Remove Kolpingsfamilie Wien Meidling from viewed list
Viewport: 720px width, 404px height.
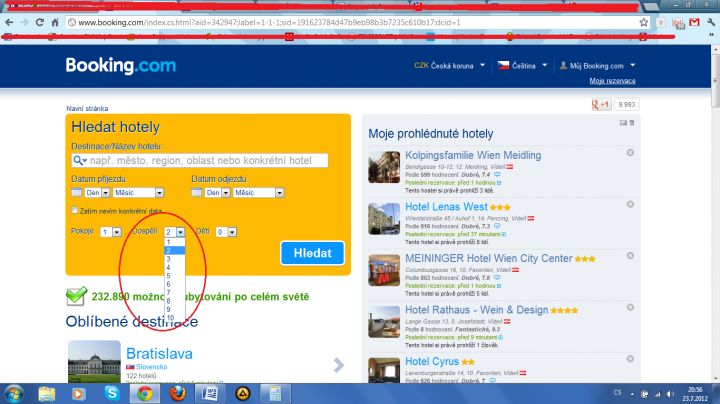coord(630,152)
